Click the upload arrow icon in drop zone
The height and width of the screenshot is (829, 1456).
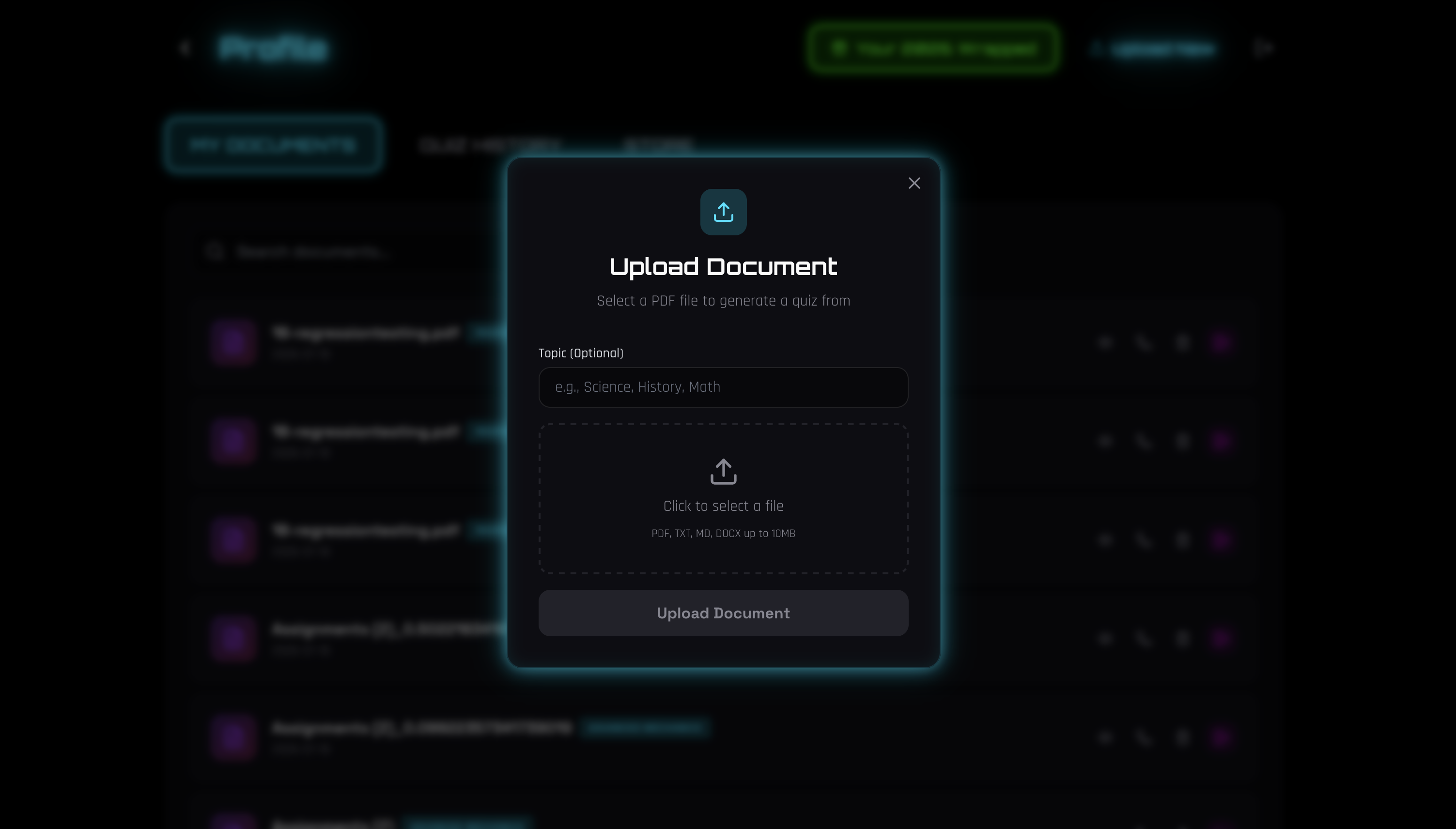pyautogui.click(x=723, y=472)
